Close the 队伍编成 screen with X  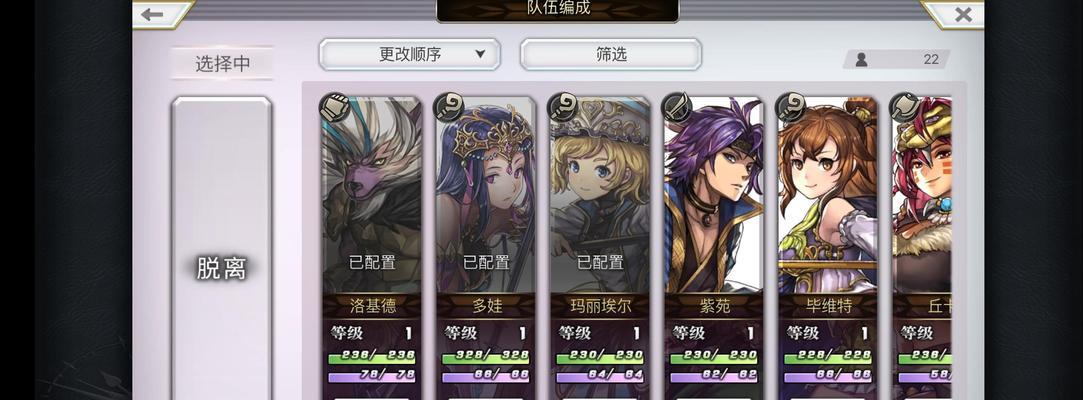click(963, 14)
